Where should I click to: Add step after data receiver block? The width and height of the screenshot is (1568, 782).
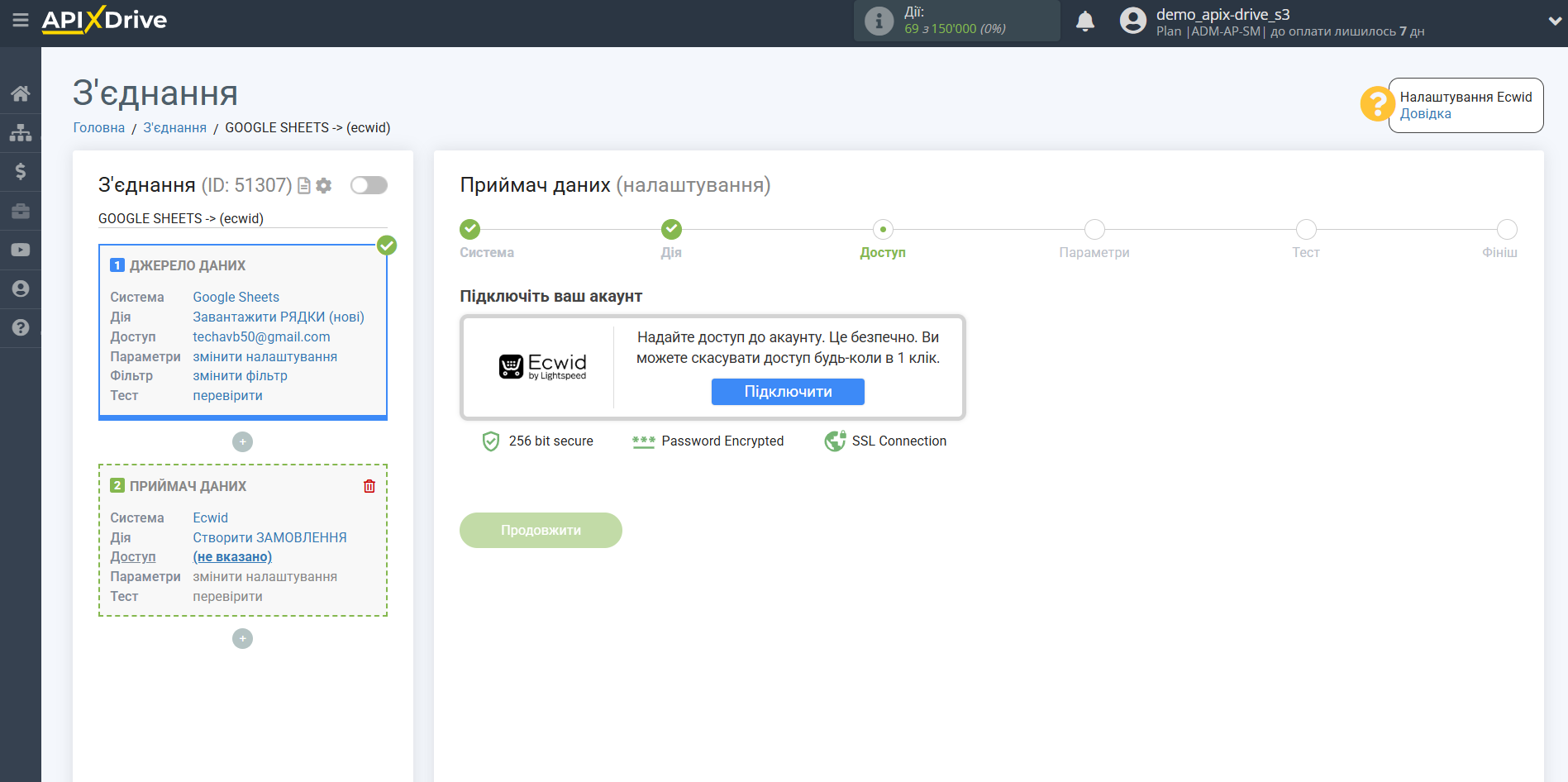click(242, 639)
